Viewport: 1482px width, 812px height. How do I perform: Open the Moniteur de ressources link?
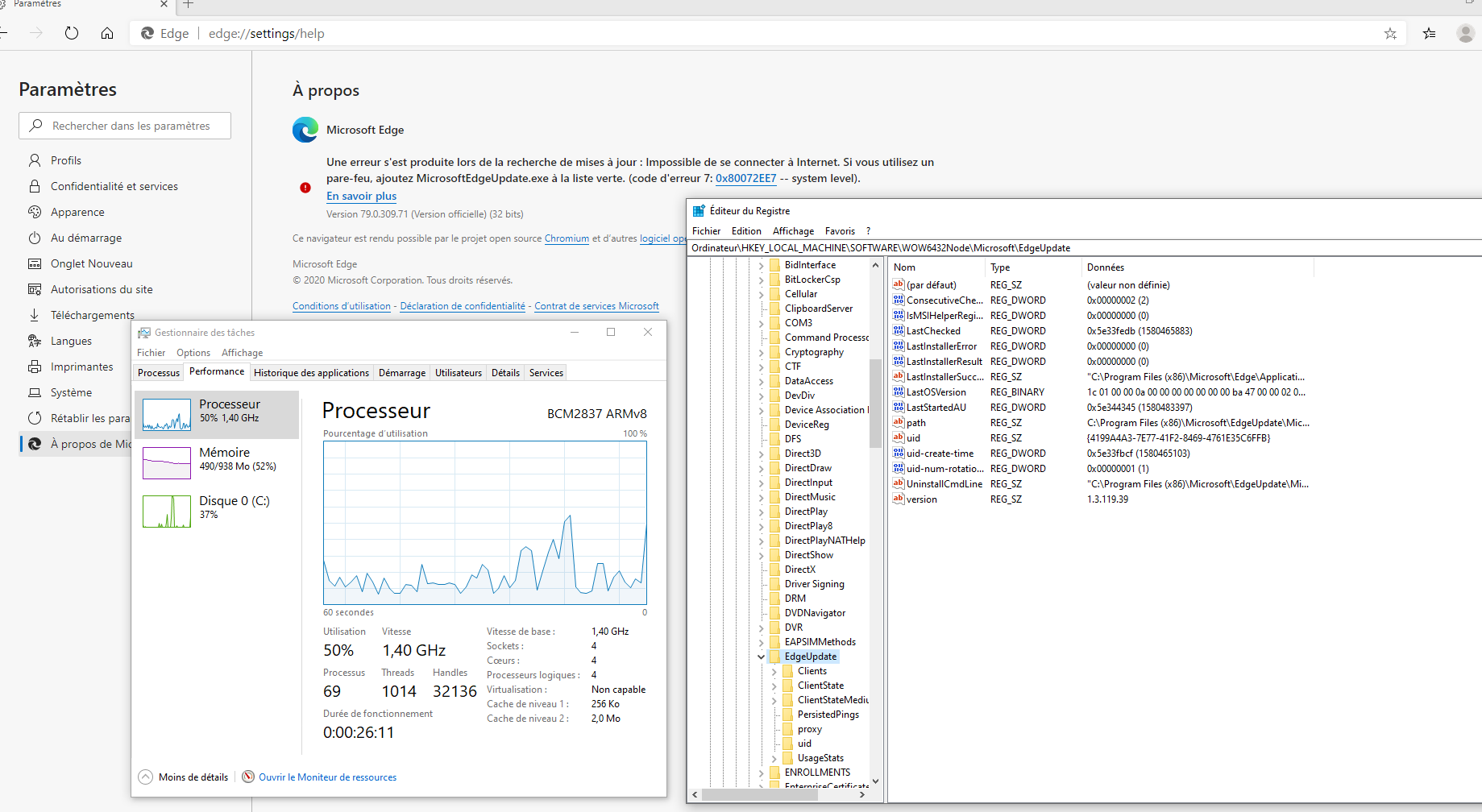(327, 777)
